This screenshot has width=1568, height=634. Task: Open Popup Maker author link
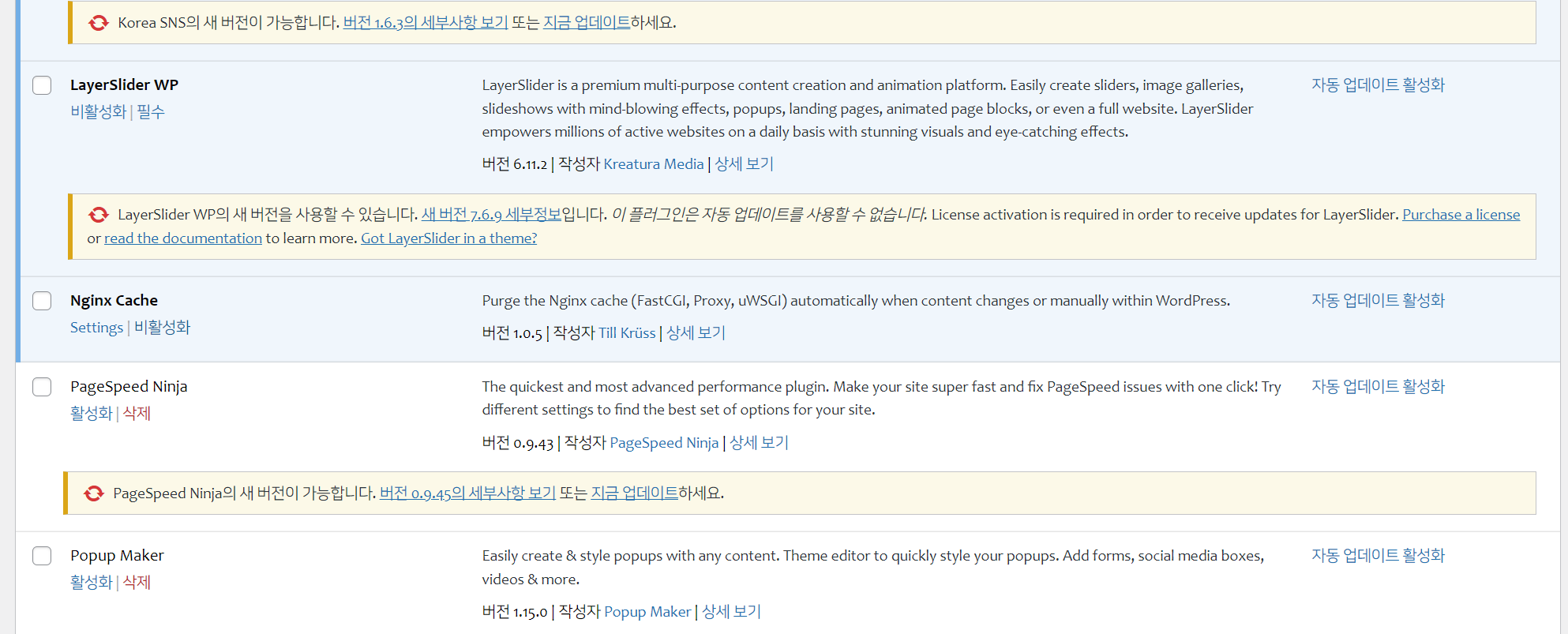pyautogui.click(x=647, y=611)
